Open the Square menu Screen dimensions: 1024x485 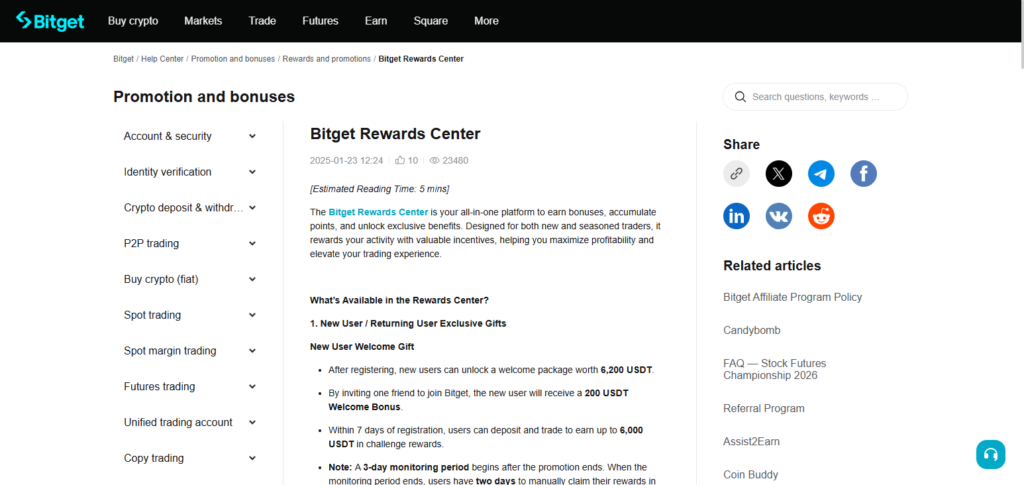[x=430, y=21]
